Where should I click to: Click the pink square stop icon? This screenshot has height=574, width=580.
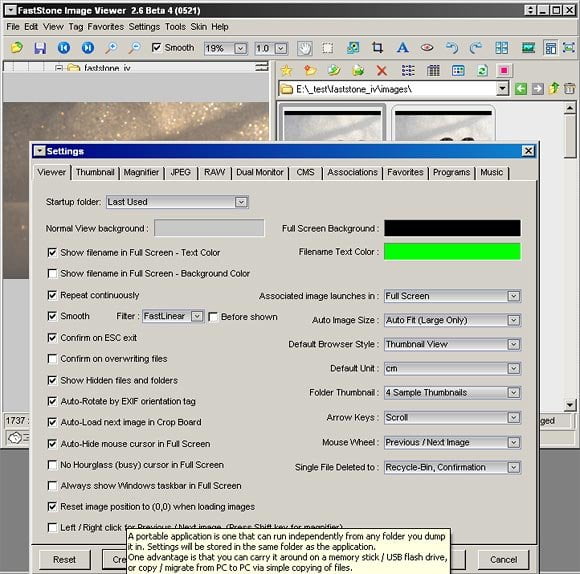(504, 70)
